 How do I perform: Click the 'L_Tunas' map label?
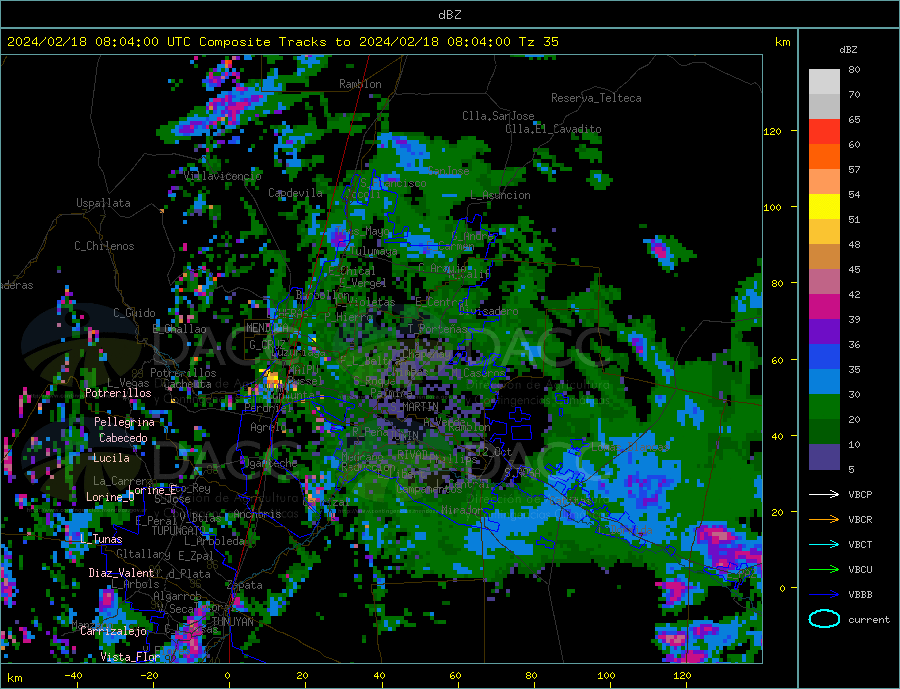pos(101,539)
